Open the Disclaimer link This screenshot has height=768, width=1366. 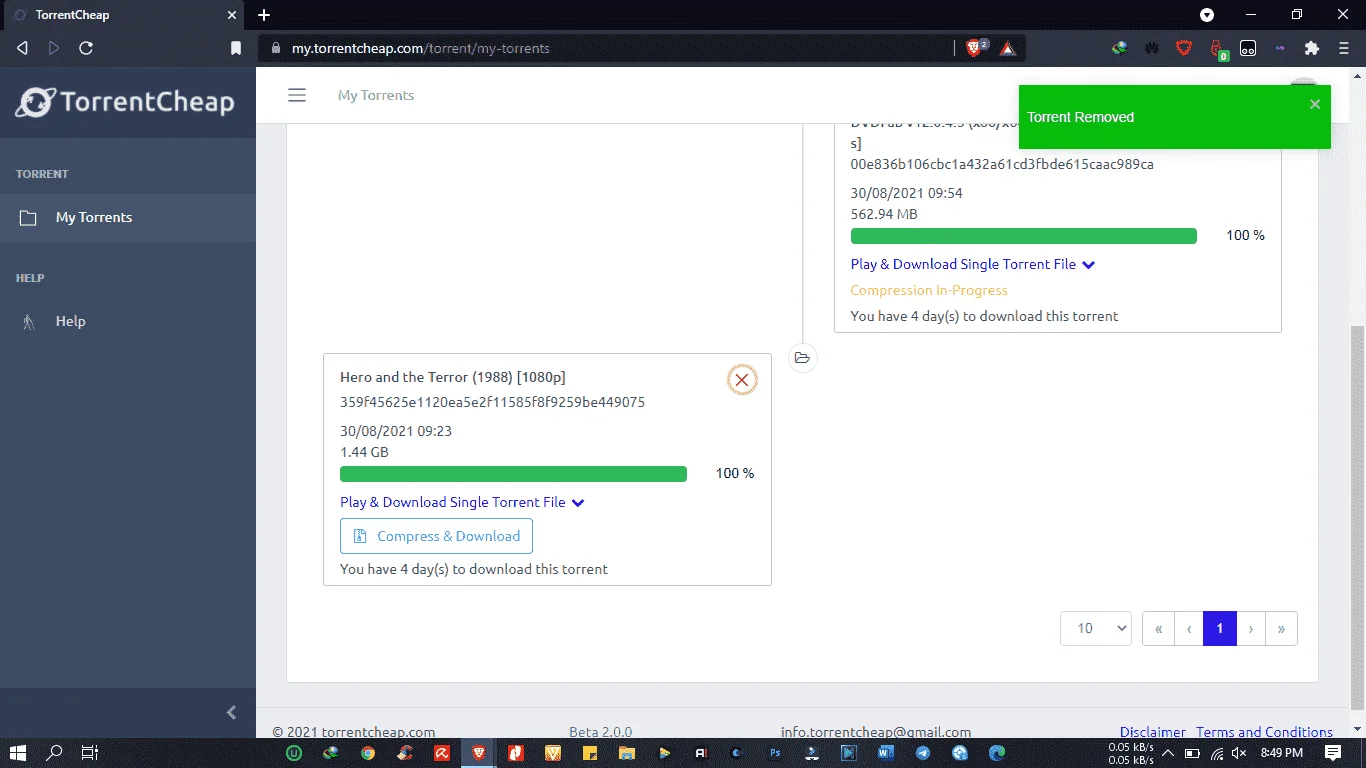point(1153,732)
